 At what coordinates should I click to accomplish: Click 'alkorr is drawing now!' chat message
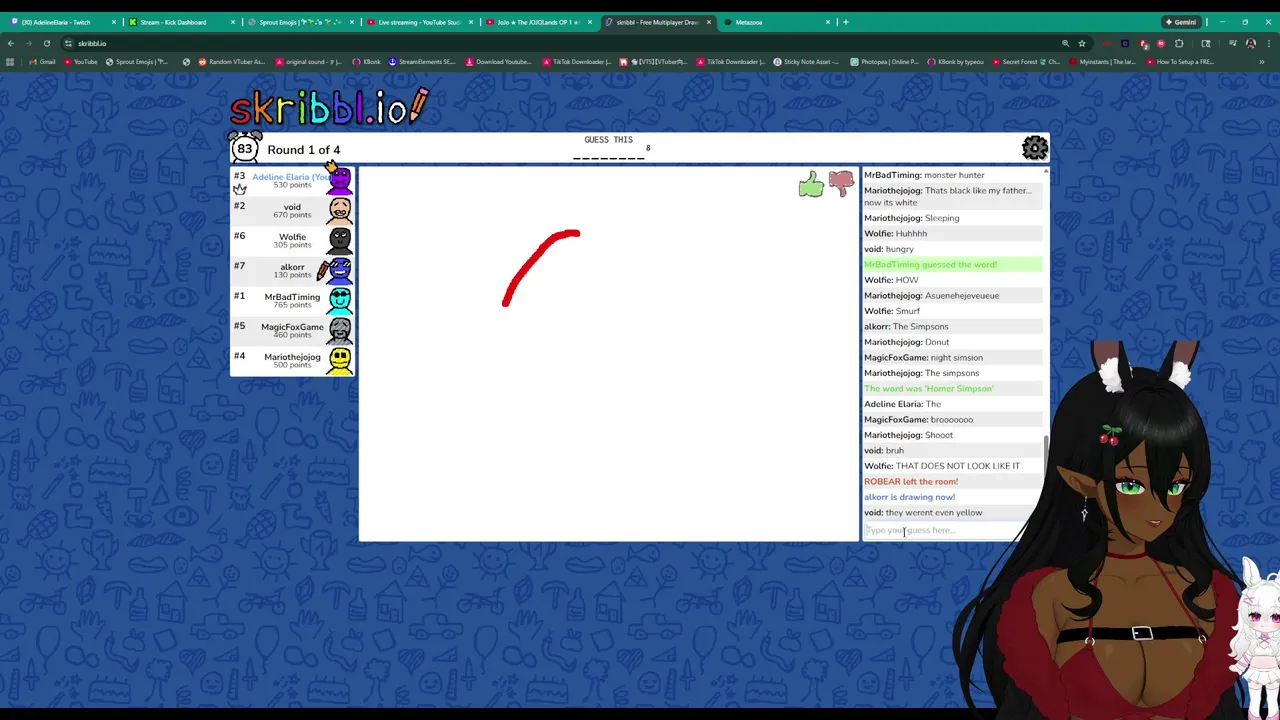pyautogui.click(x=909, y=497)
